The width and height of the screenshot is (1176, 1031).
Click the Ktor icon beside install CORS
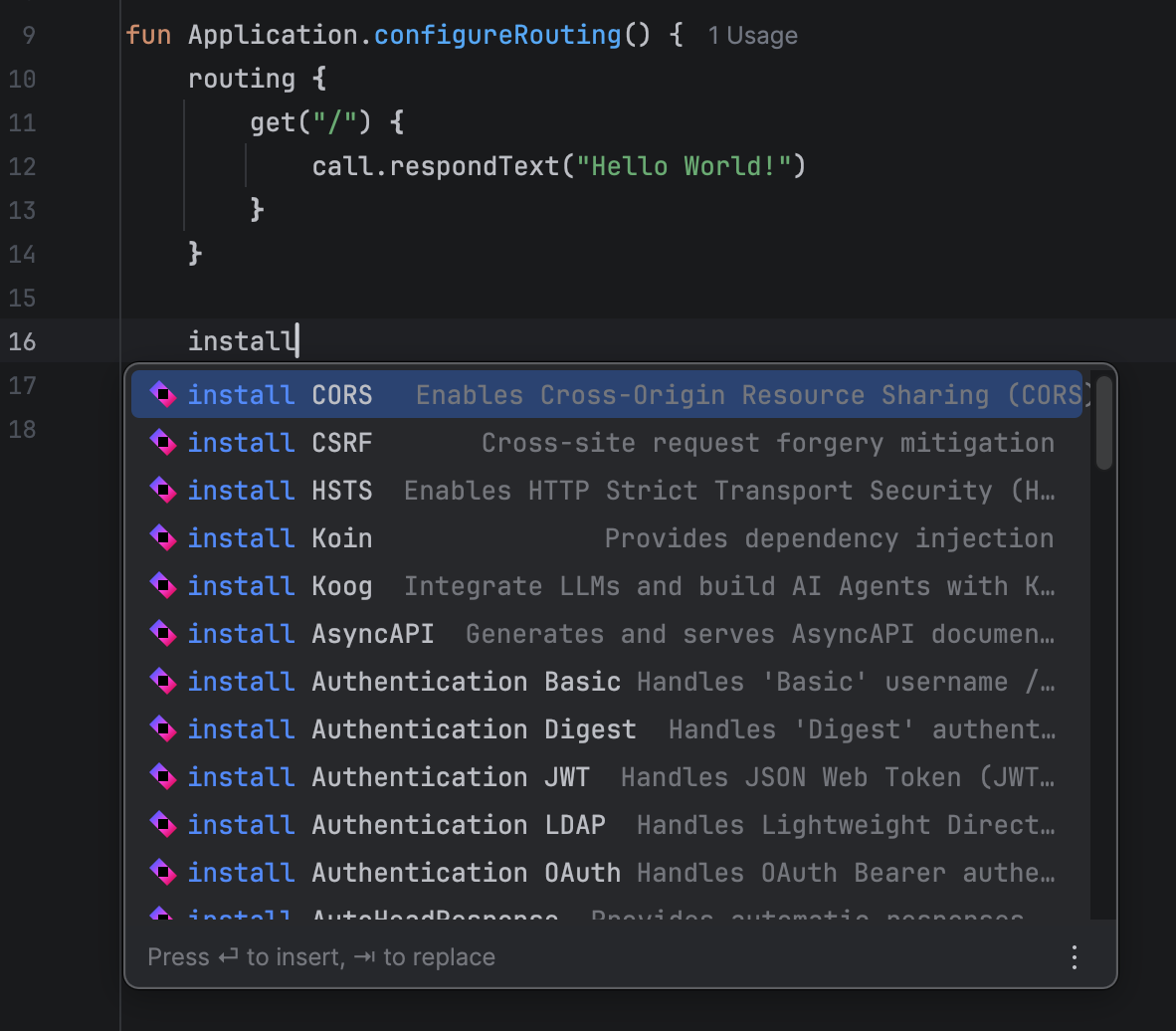pyautogui.click(x=163, y=395)
